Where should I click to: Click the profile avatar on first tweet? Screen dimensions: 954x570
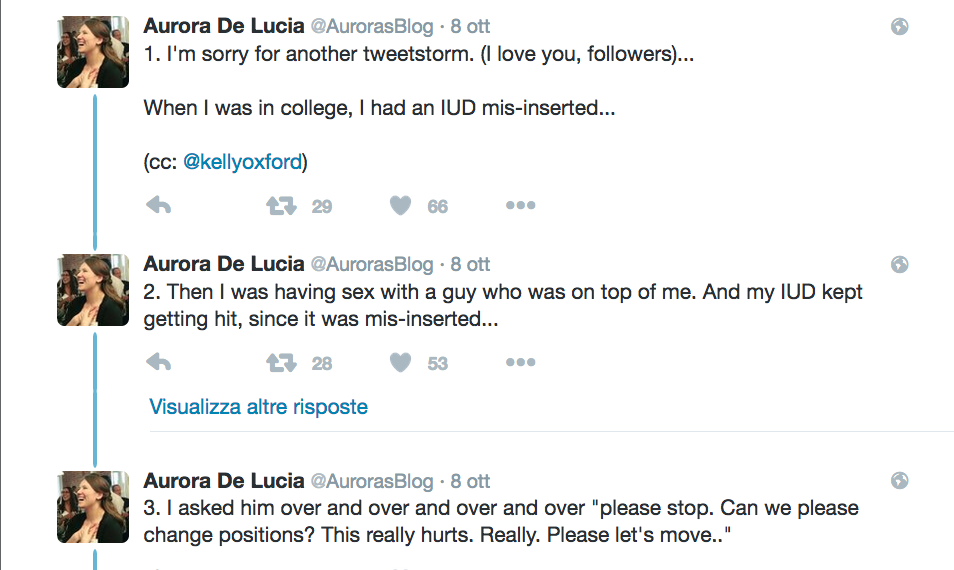click(93, 52)
